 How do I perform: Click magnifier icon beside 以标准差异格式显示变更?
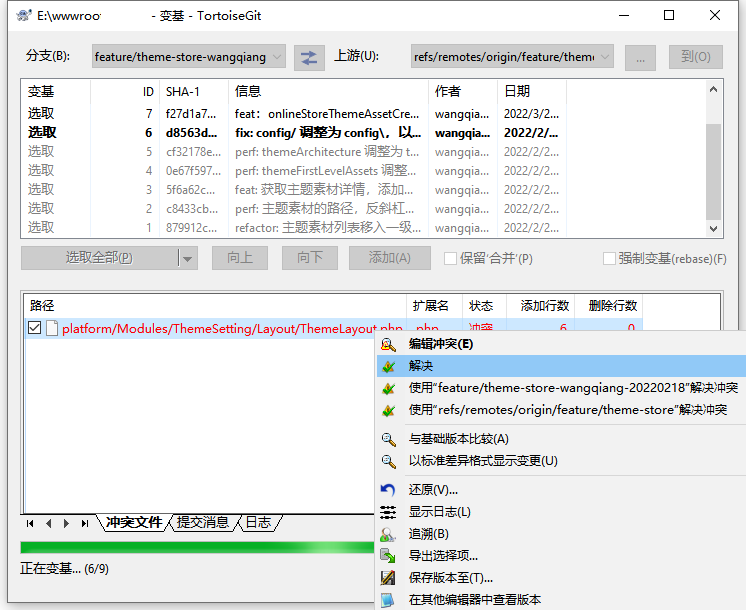[x=388, y=461]
